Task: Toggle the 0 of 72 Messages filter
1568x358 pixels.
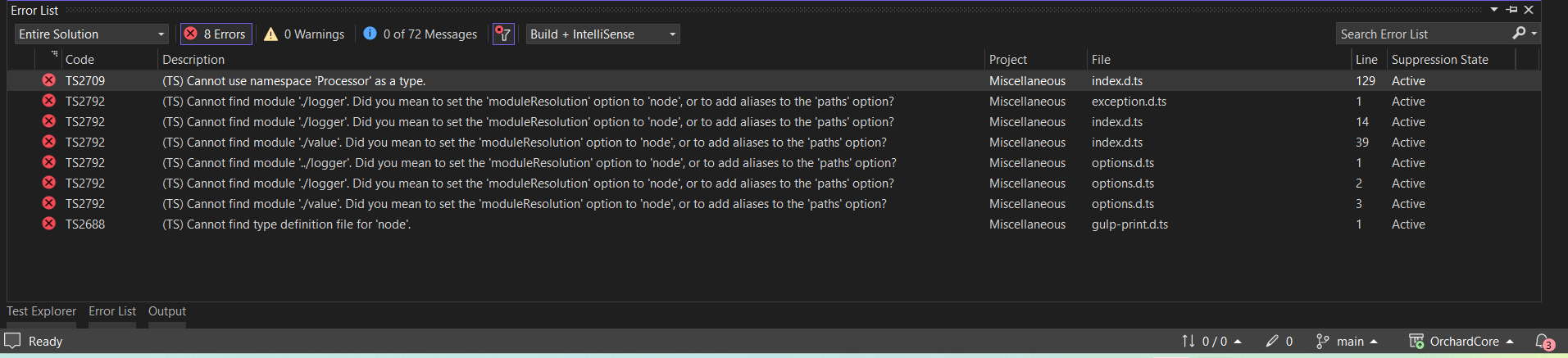Action: (x=420, y=34)
